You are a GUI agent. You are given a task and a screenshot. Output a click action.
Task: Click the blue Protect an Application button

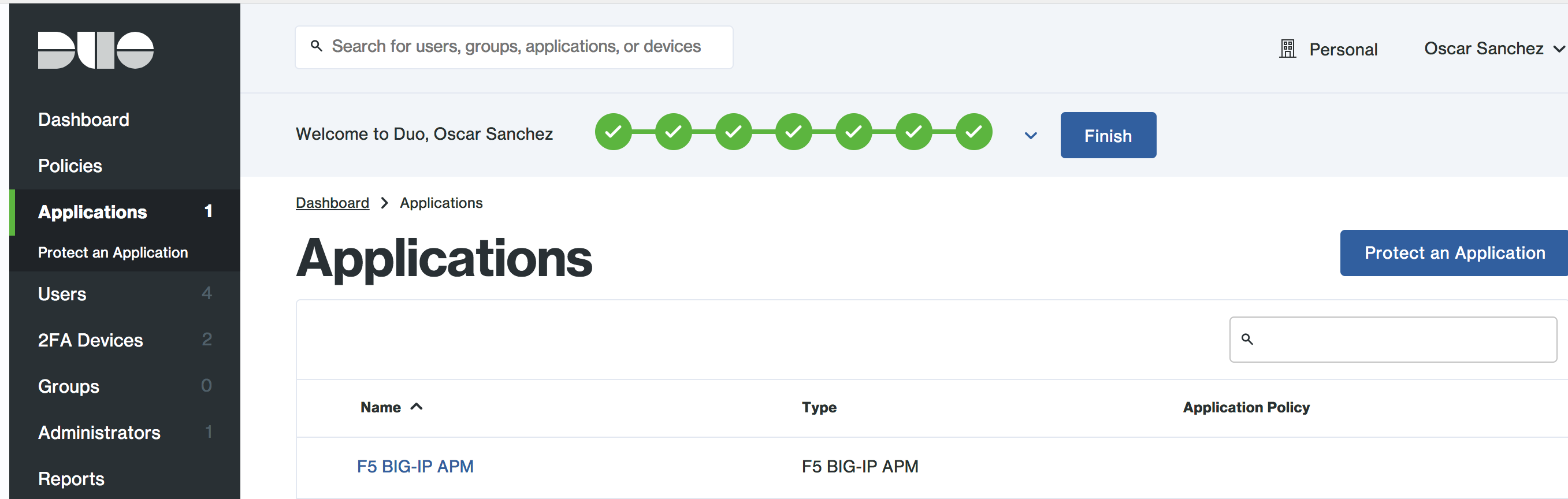click(1454, 252)
